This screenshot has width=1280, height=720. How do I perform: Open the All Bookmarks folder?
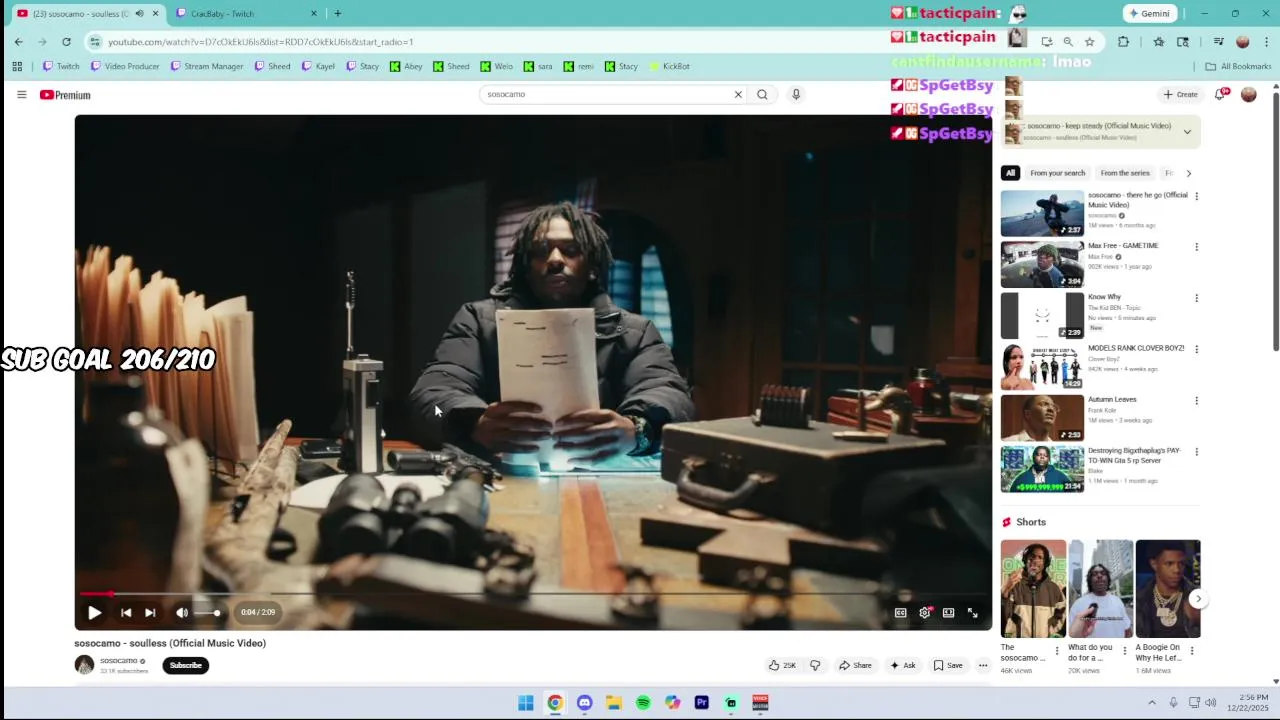[1238, 66]
